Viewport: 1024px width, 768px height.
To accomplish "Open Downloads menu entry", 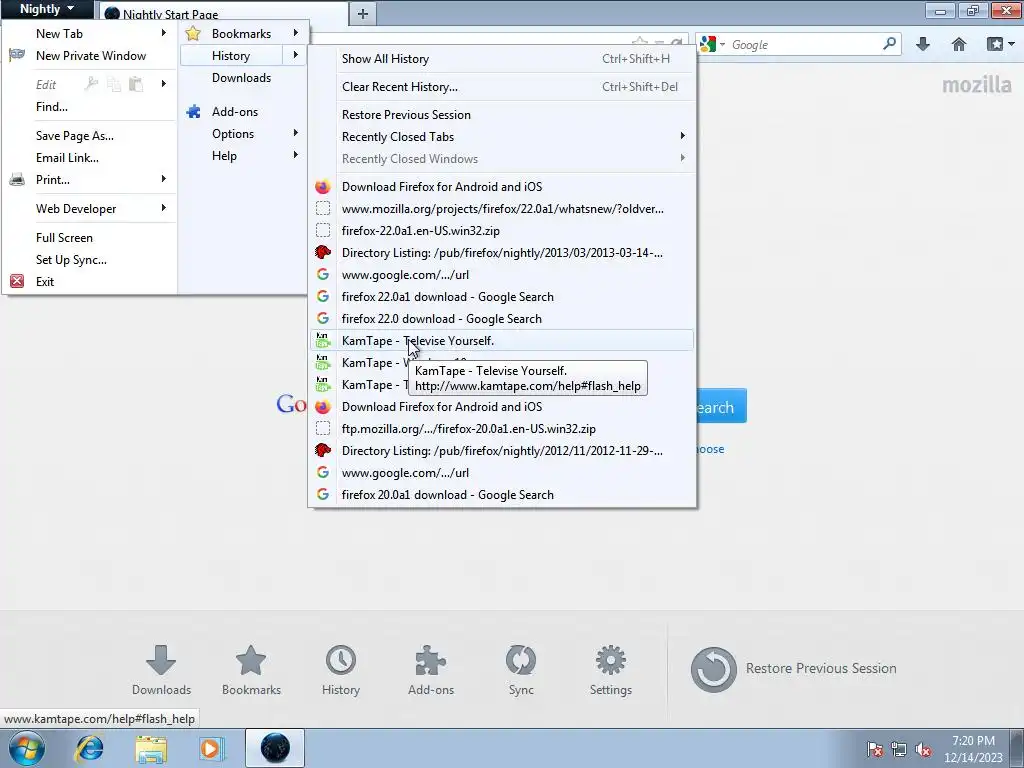I will (242, 78).
